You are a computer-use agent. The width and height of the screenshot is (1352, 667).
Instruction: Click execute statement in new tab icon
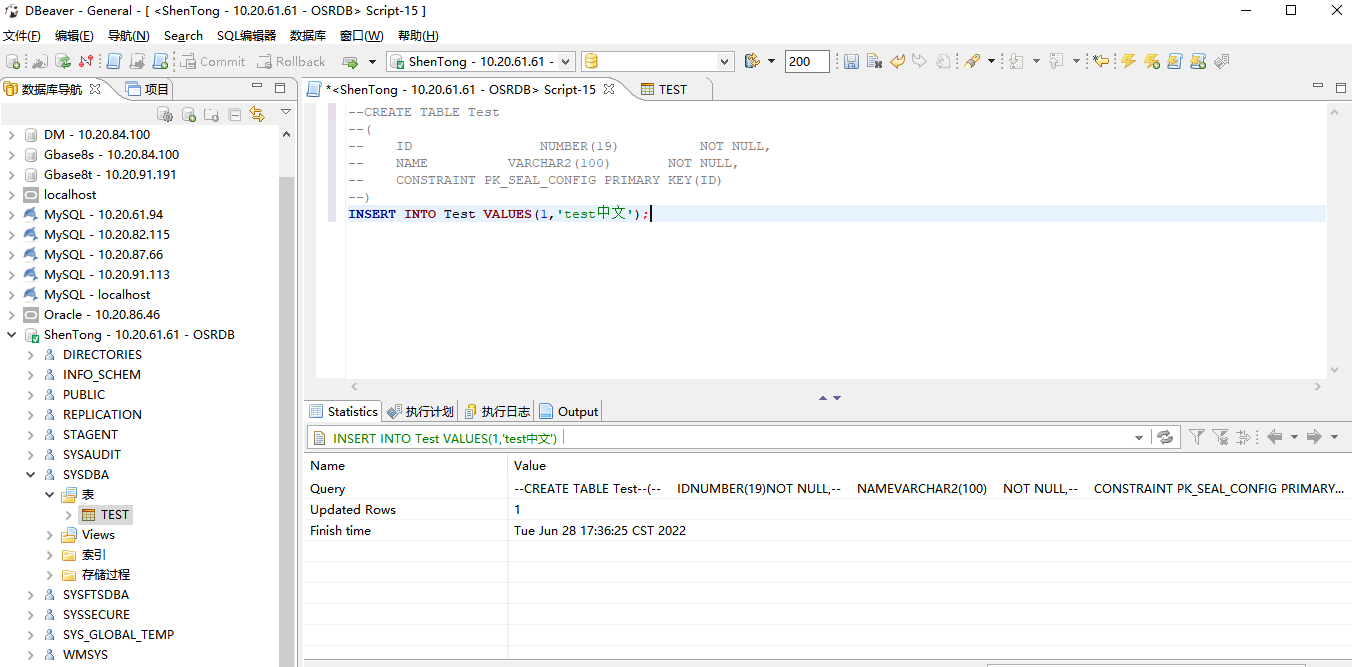[1151, 61]
